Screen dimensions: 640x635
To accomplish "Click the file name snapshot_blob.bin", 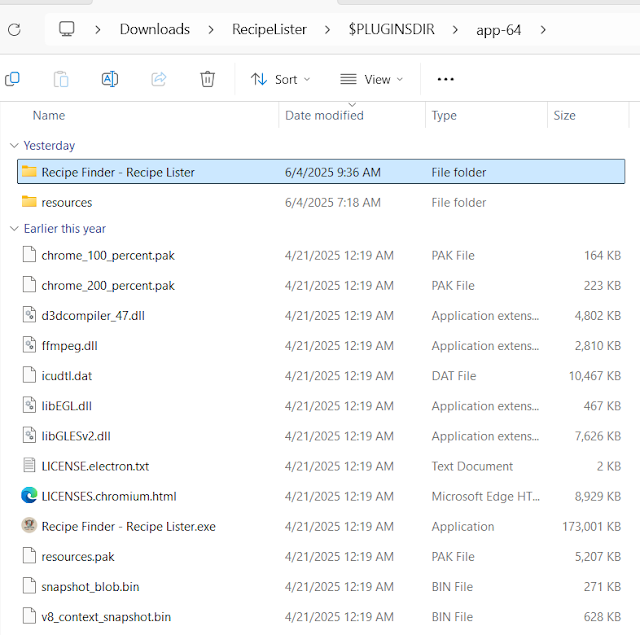I will [90, 587].
